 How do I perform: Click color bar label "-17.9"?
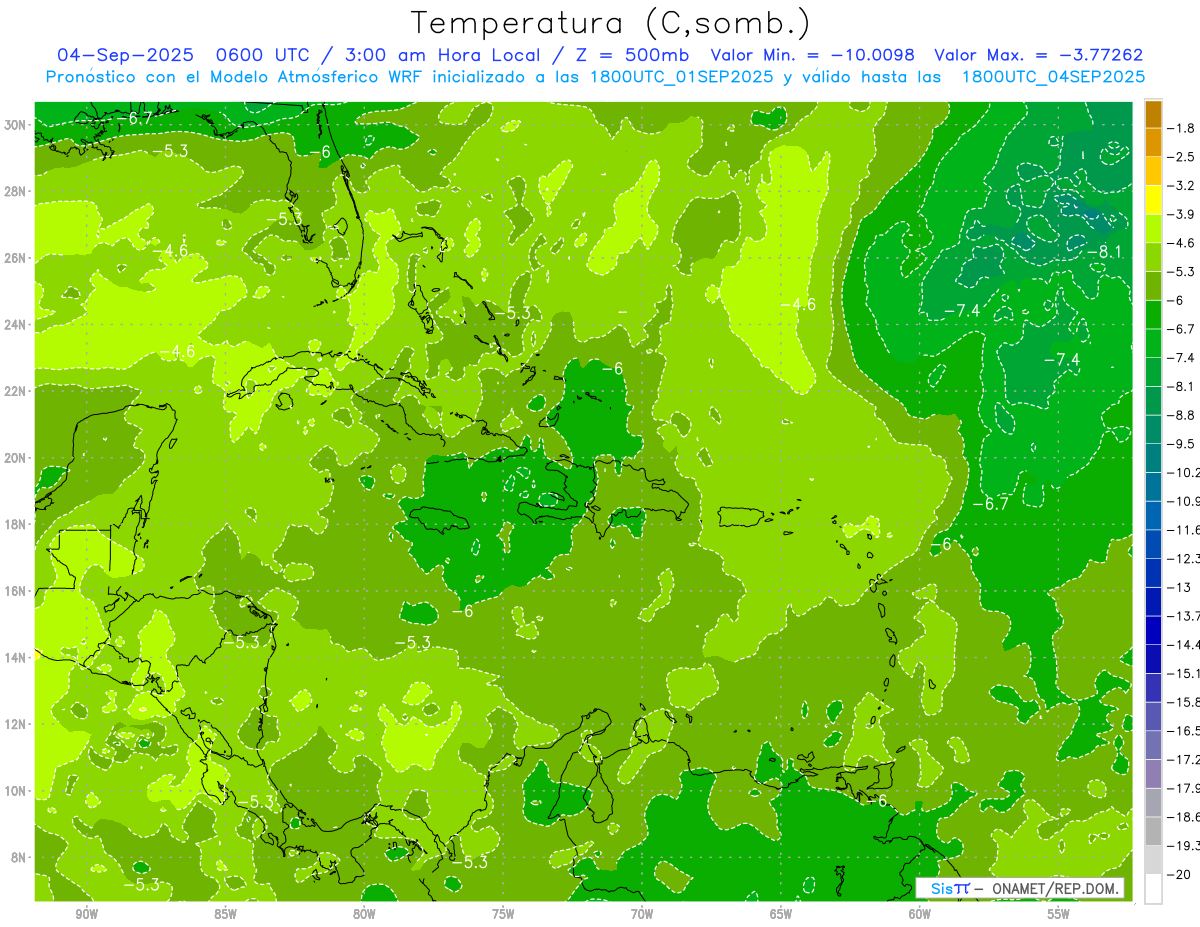point(1184,788)
